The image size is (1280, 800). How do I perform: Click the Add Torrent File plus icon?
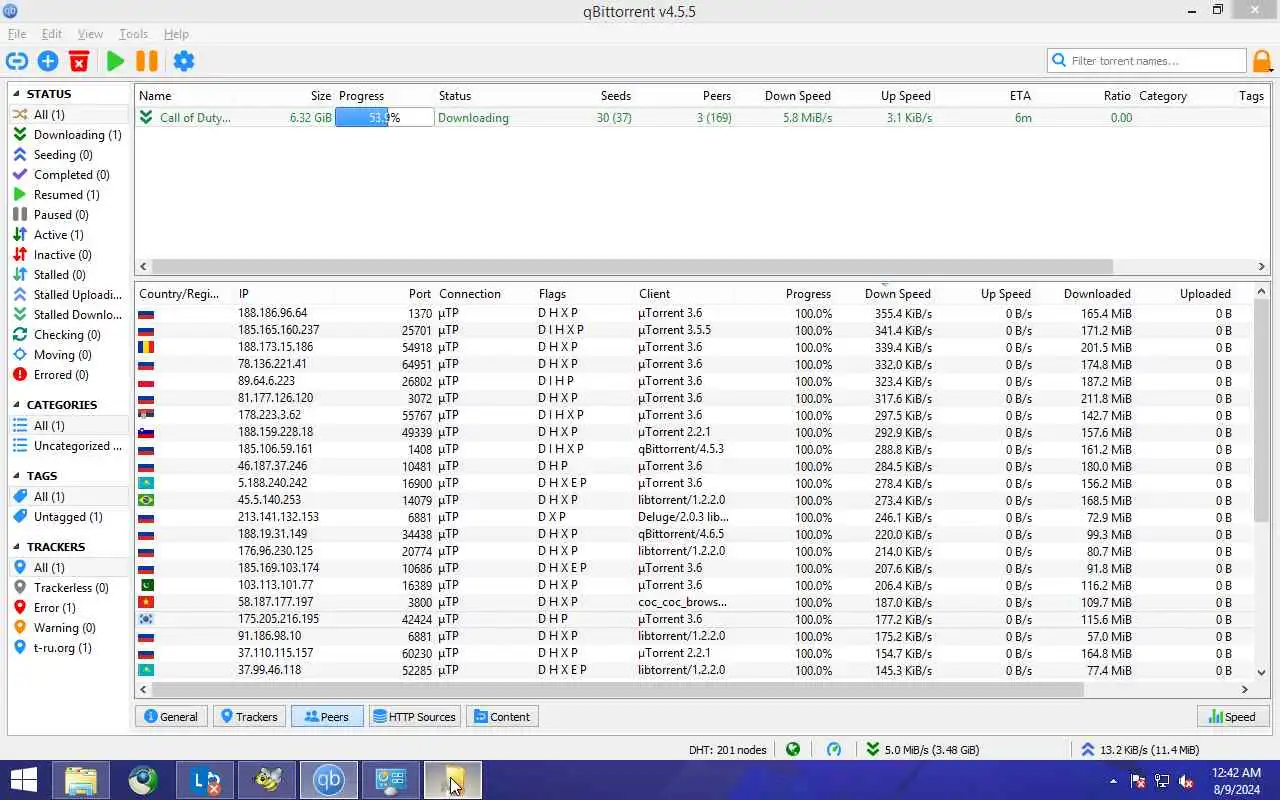(x=48, y=61)
